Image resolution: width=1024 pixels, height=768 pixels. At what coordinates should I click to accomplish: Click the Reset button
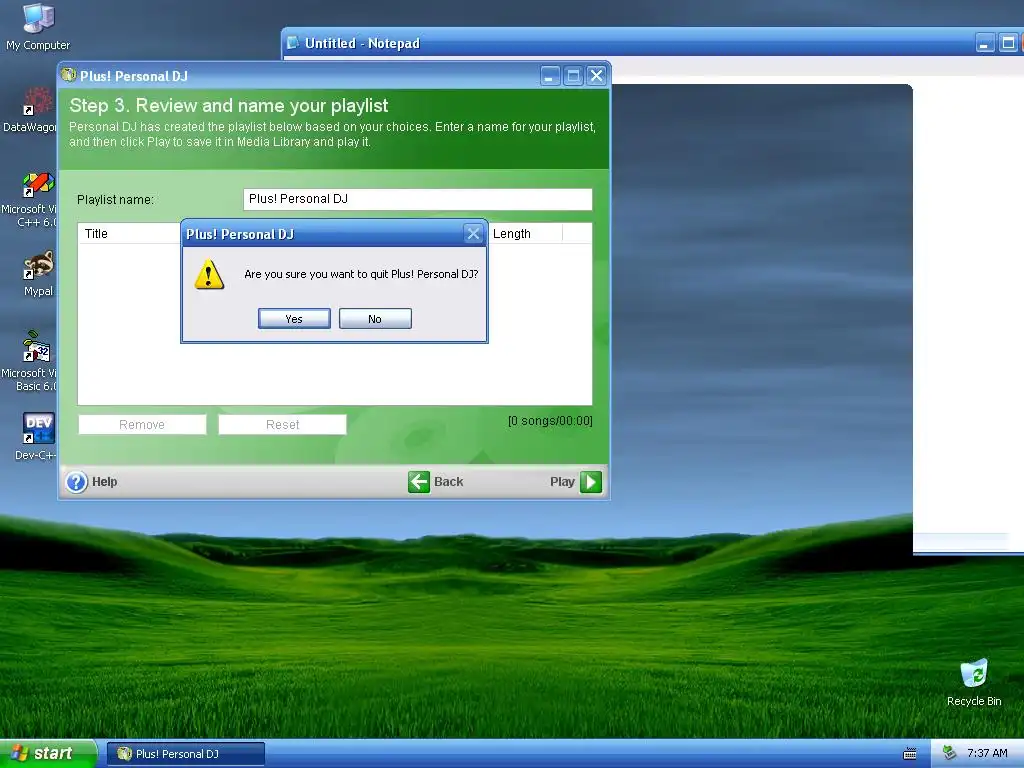click(x=282, y=424)
